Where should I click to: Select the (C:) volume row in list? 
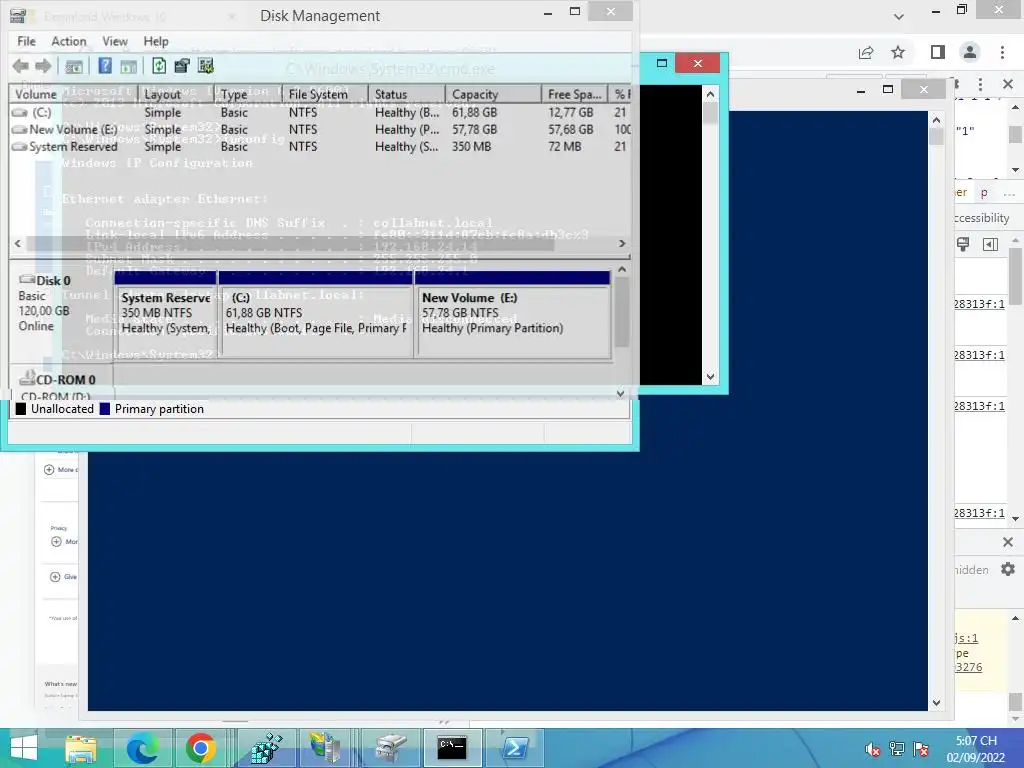(x=320, y=112)
